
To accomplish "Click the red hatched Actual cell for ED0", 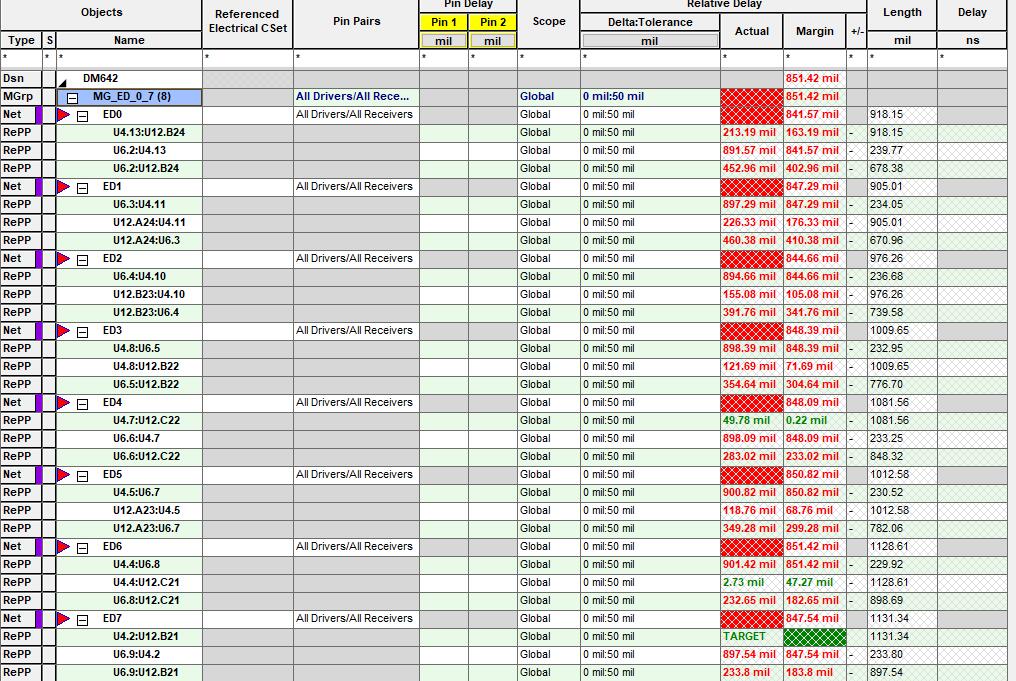I will pos(752,115).
